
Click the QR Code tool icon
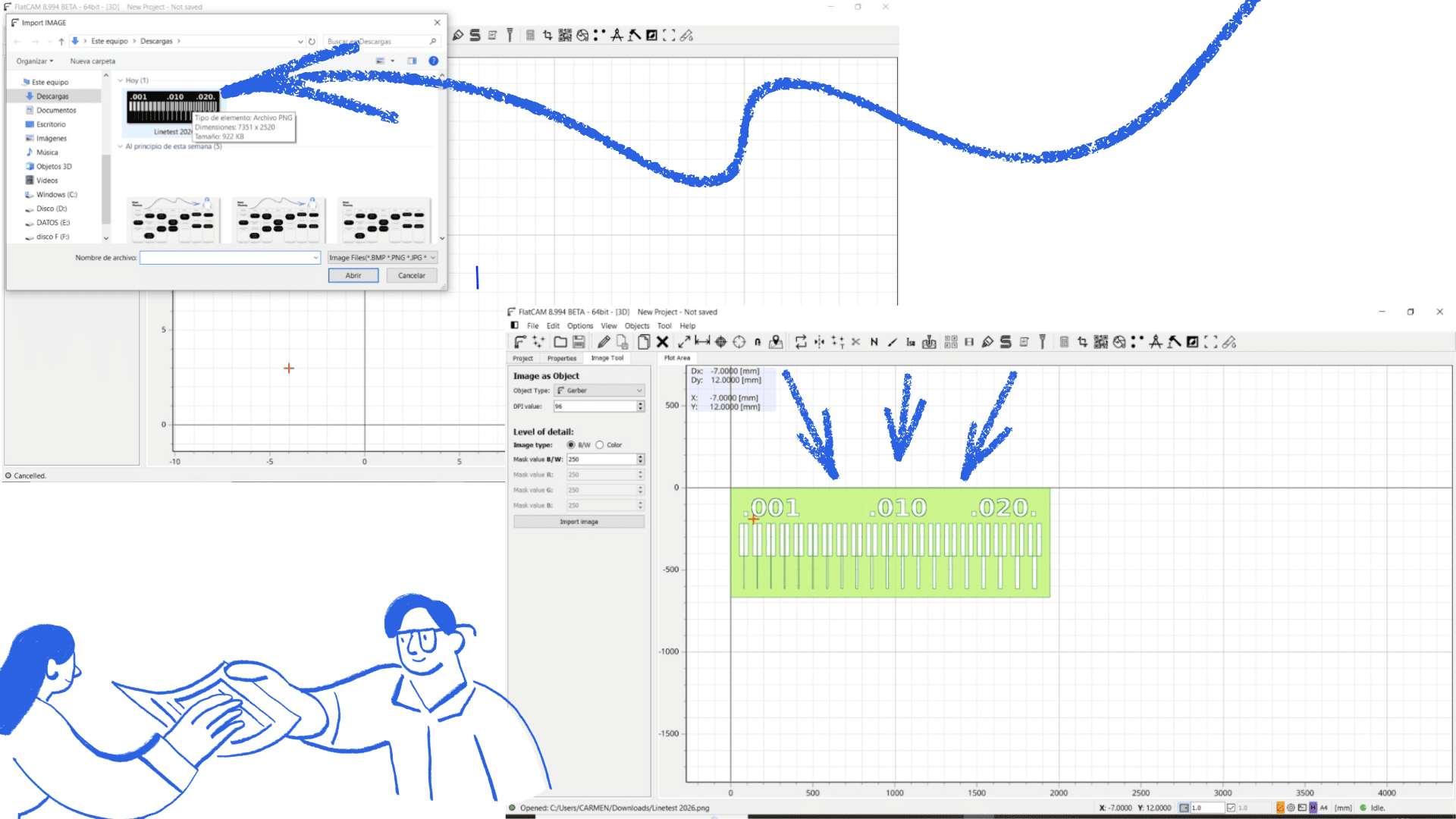1101,342
